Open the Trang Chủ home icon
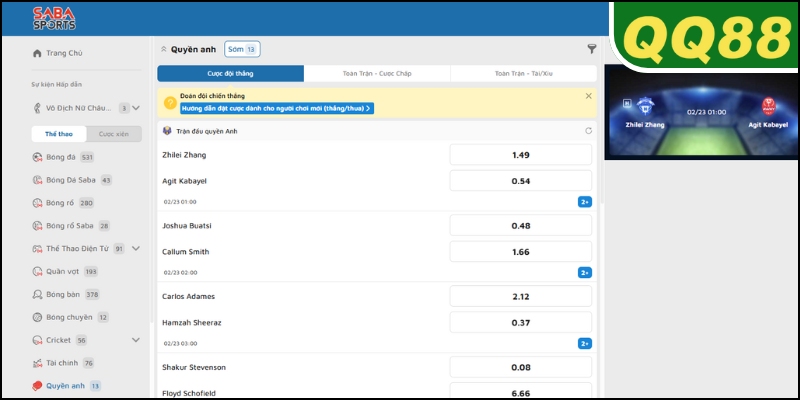The image size is (800, 400). tap(37, 53)
